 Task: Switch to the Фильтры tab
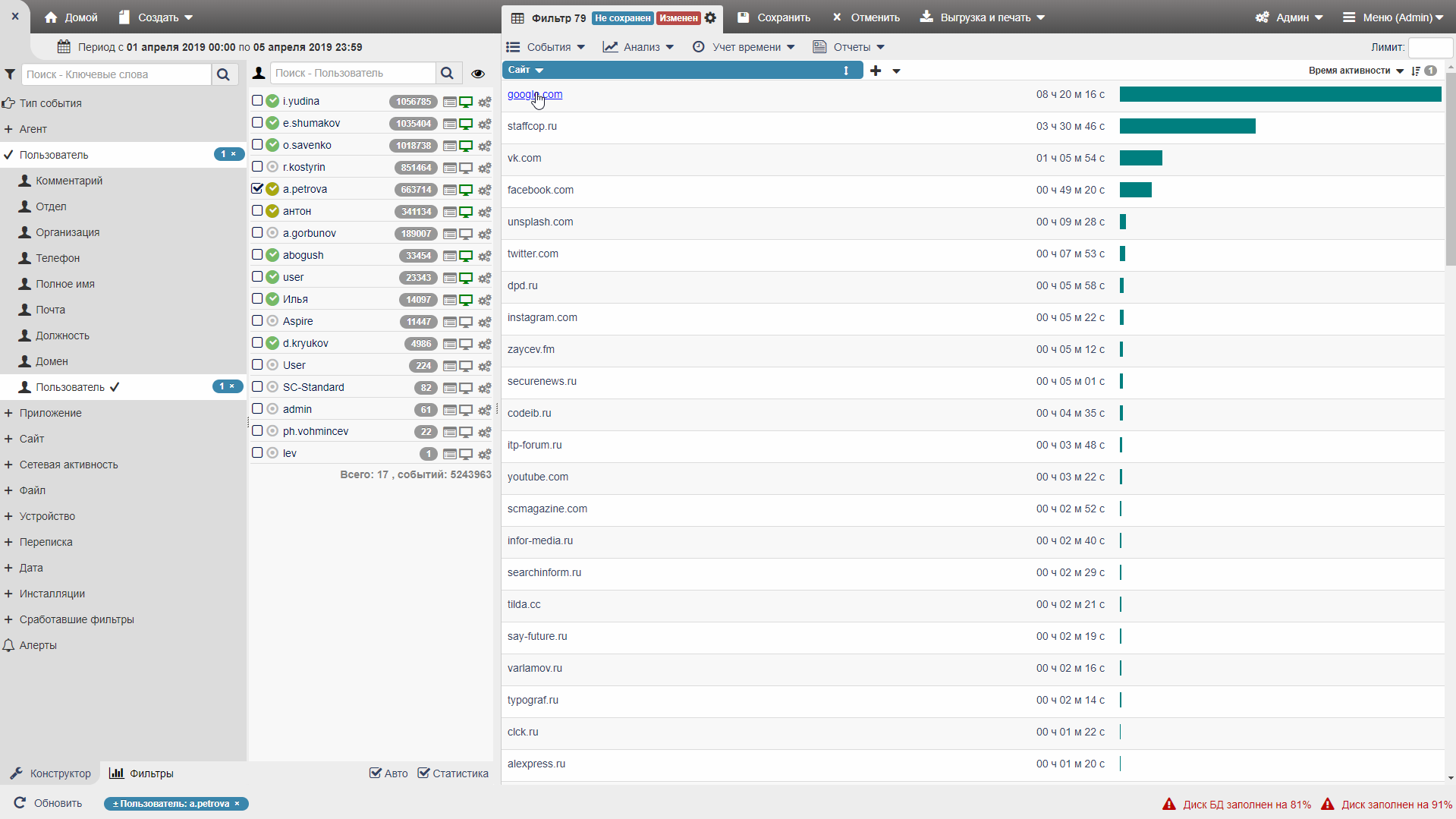tap(142, 773)
